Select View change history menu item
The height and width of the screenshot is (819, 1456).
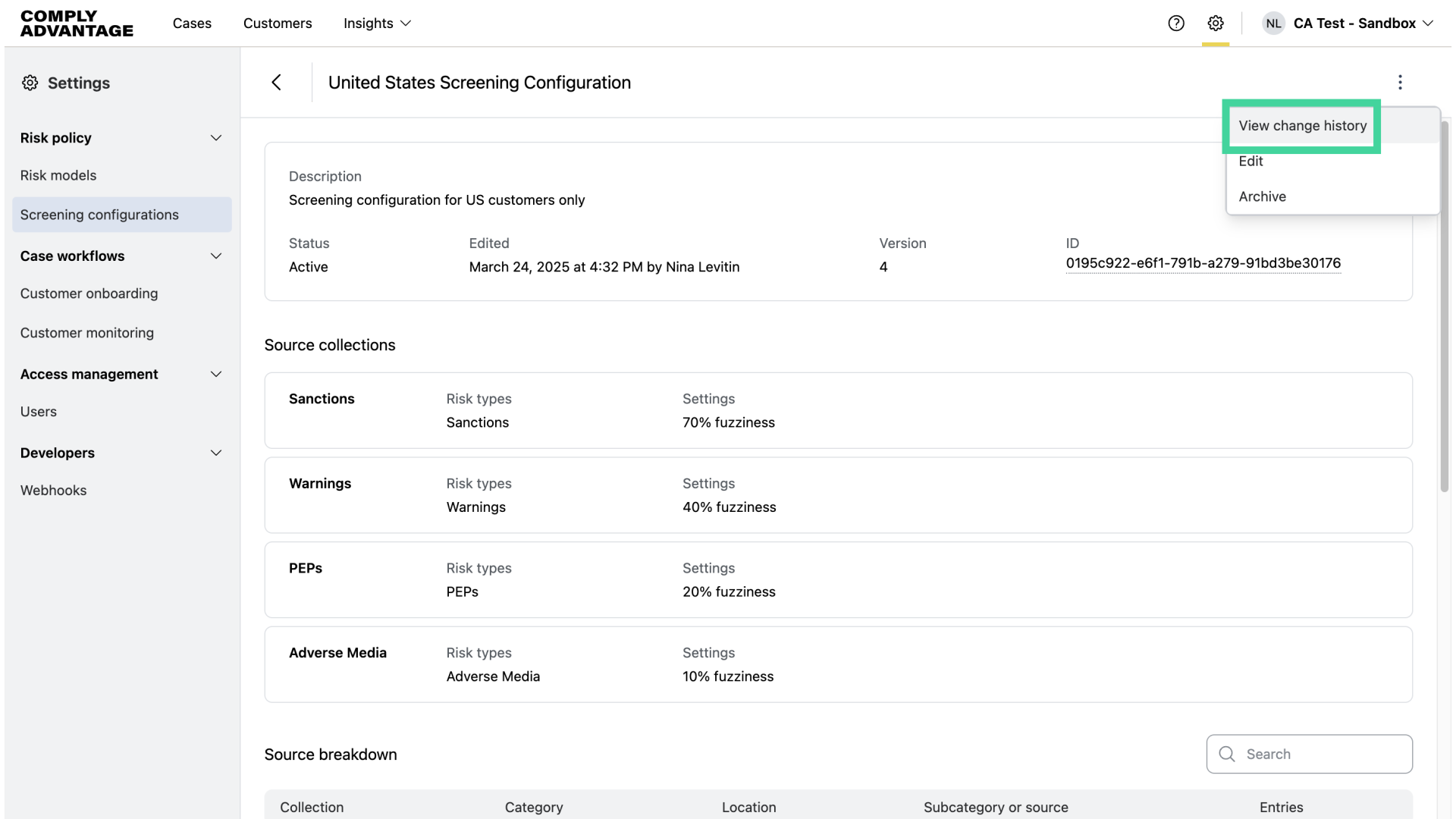coord(1302,126)
